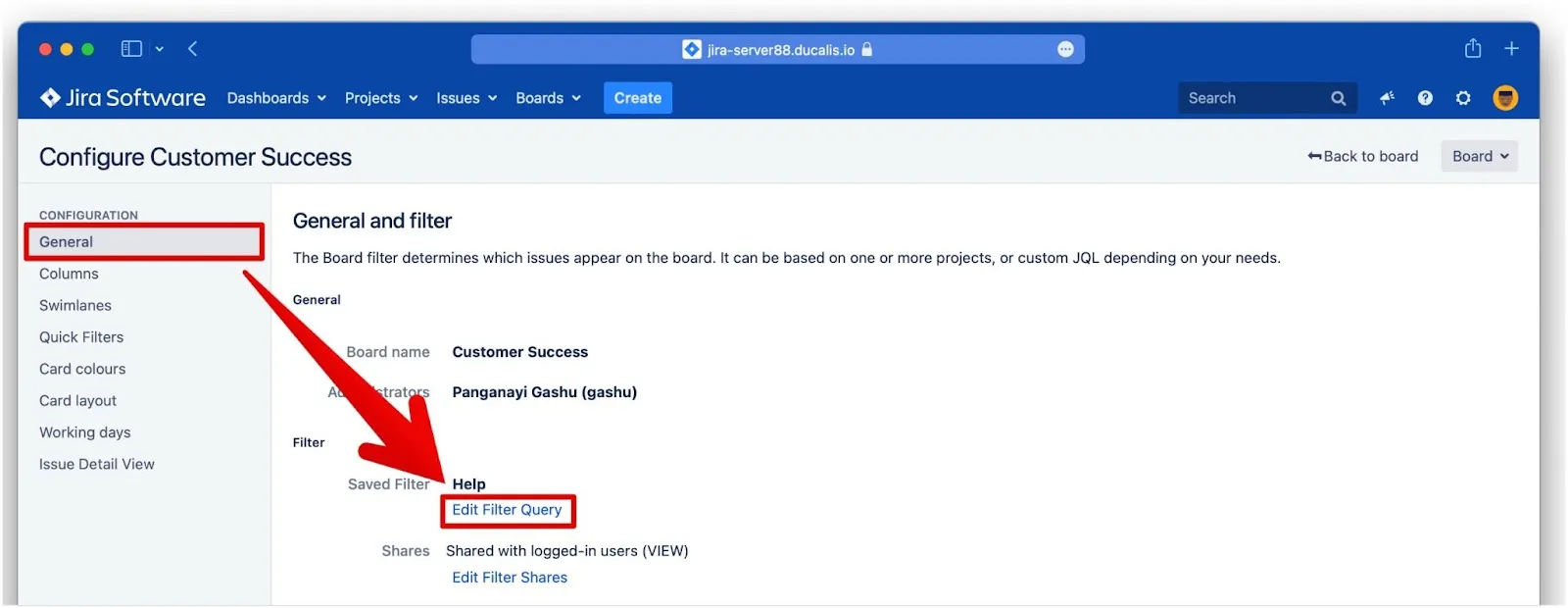Image resolution: width=1568 pixels, height=608 pixels.
Task: Open the Administration gear icon
Action: [x=1463, y=98]
